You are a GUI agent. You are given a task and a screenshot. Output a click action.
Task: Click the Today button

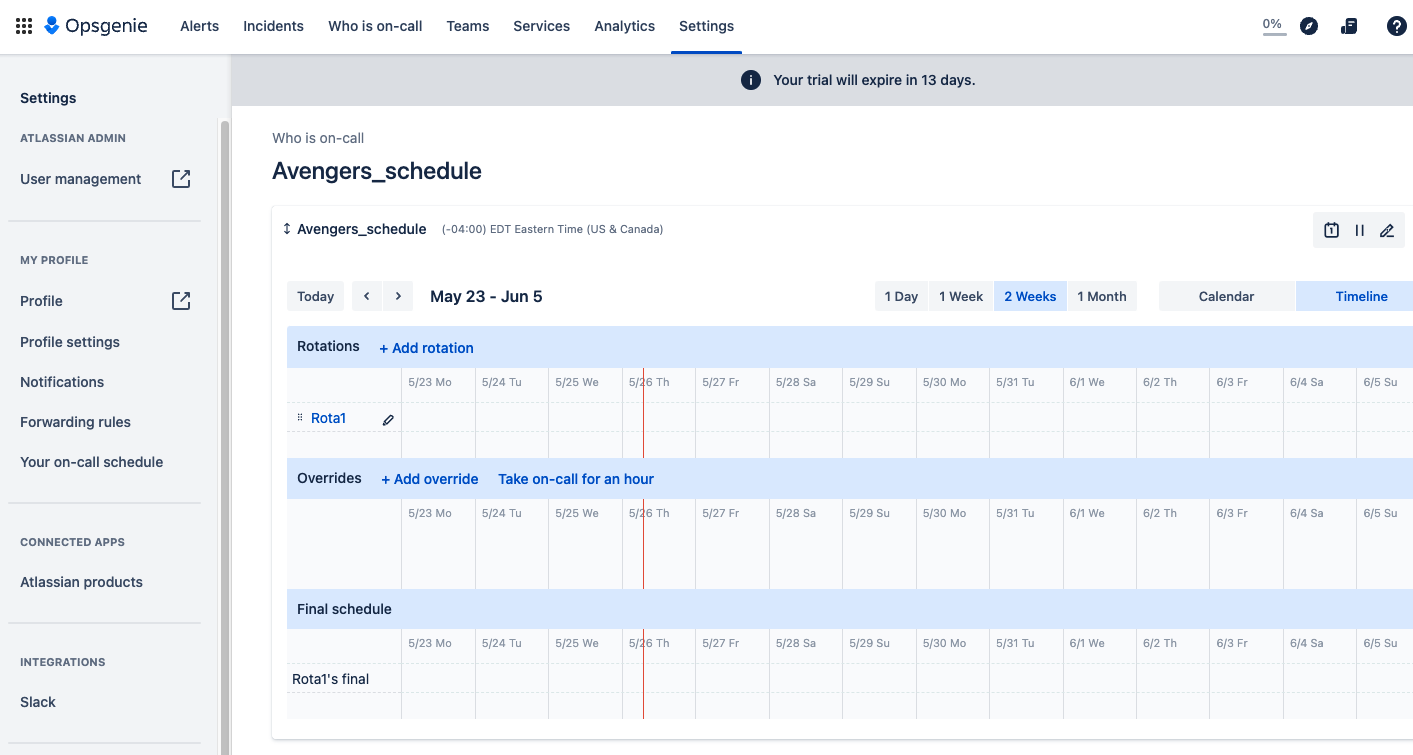pyautogui.click(x=315, y=296)
